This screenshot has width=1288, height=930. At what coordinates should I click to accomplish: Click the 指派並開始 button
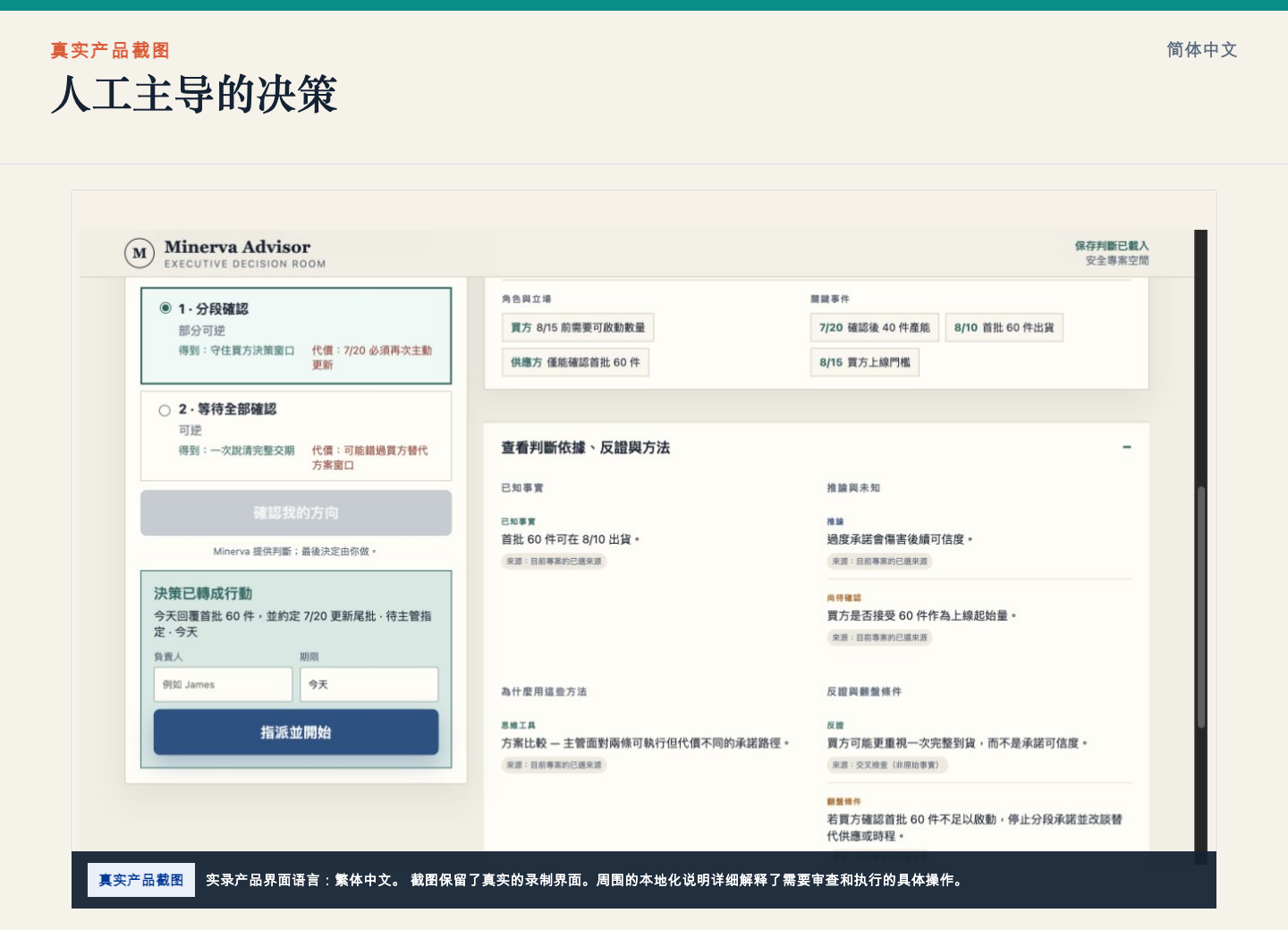point(296,732)
